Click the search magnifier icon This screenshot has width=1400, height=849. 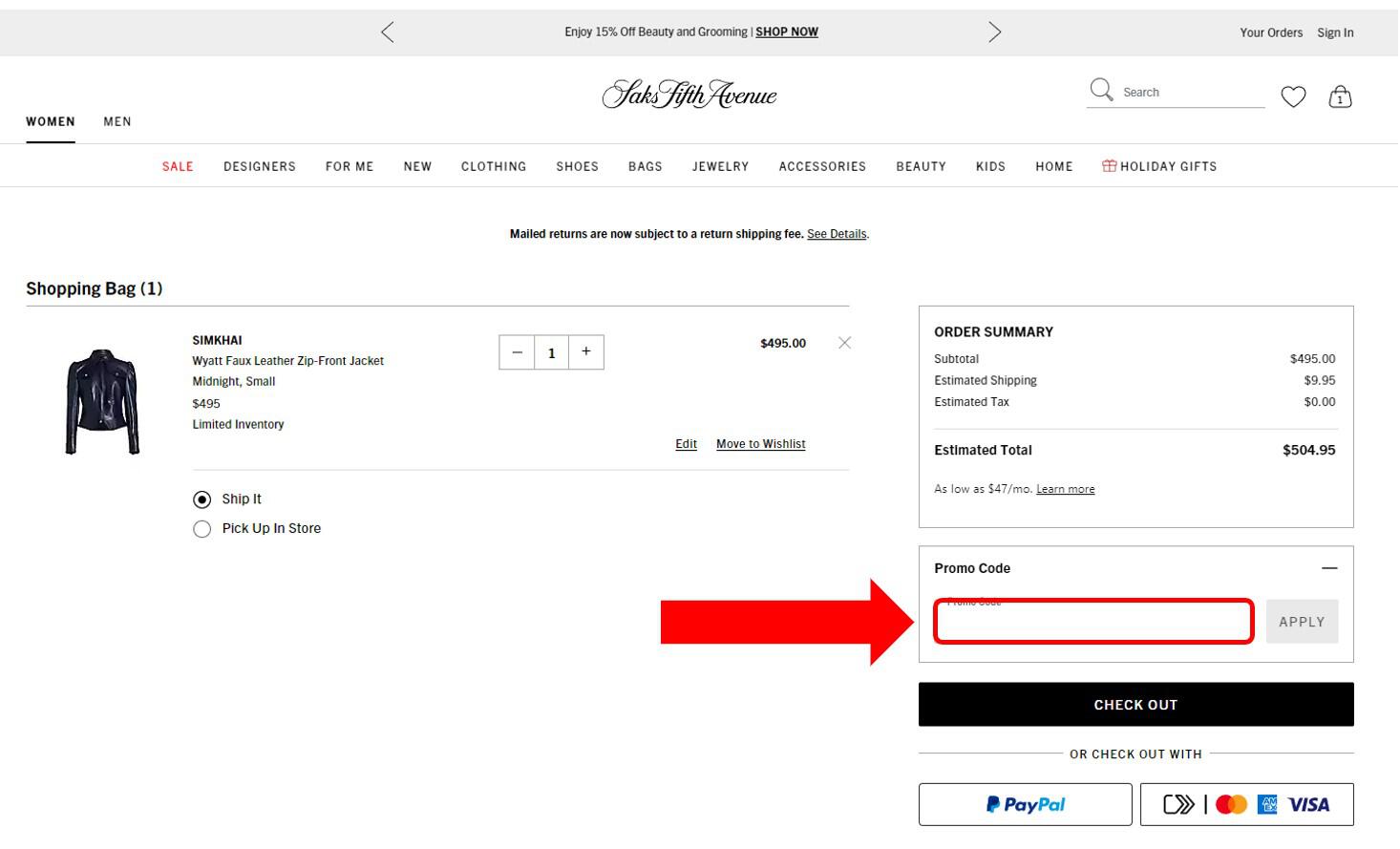(x=1101, y=91)
